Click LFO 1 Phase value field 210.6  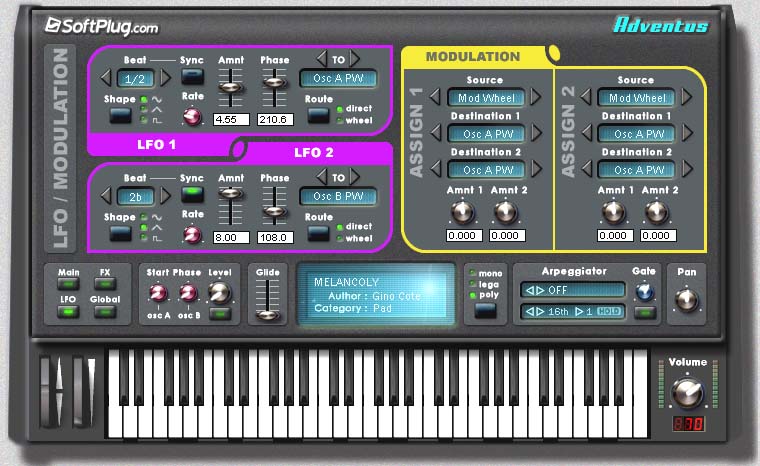point(275,119)
